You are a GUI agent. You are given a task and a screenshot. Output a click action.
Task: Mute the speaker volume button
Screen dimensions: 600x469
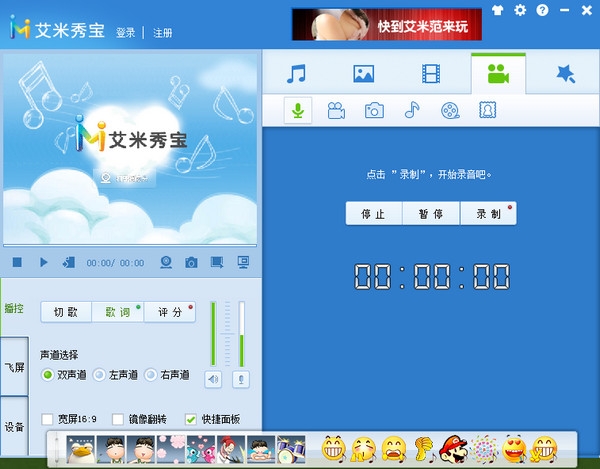tap(213, 379)
